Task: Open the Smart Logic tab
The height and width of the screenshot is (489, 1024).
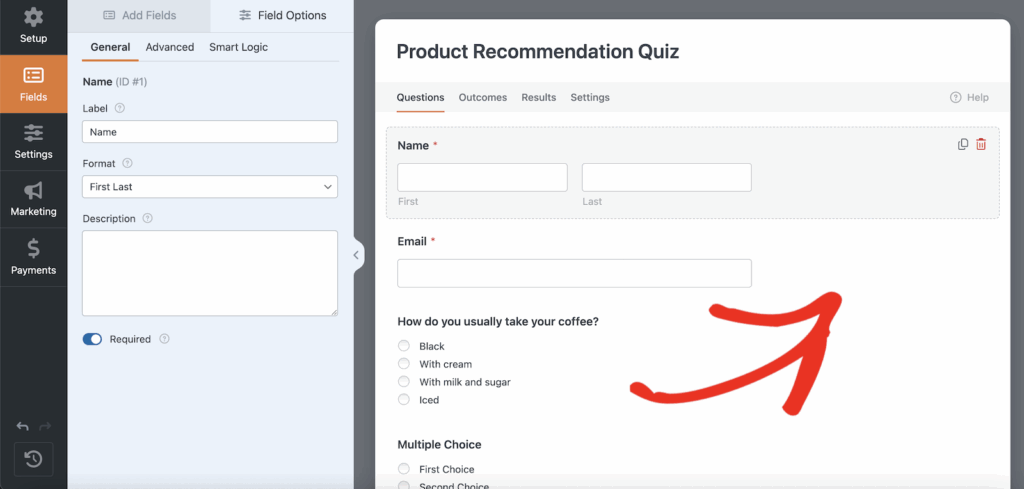Action: pyautogui.click(x=238, y=47)
